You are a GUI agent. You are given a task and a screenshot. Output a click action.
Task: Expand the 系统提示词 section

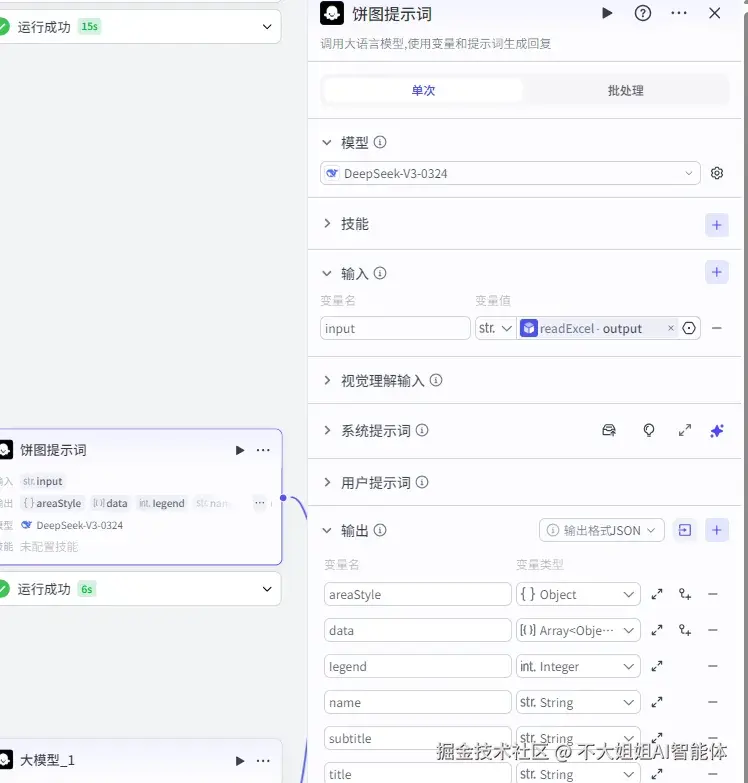pos(327,430)
